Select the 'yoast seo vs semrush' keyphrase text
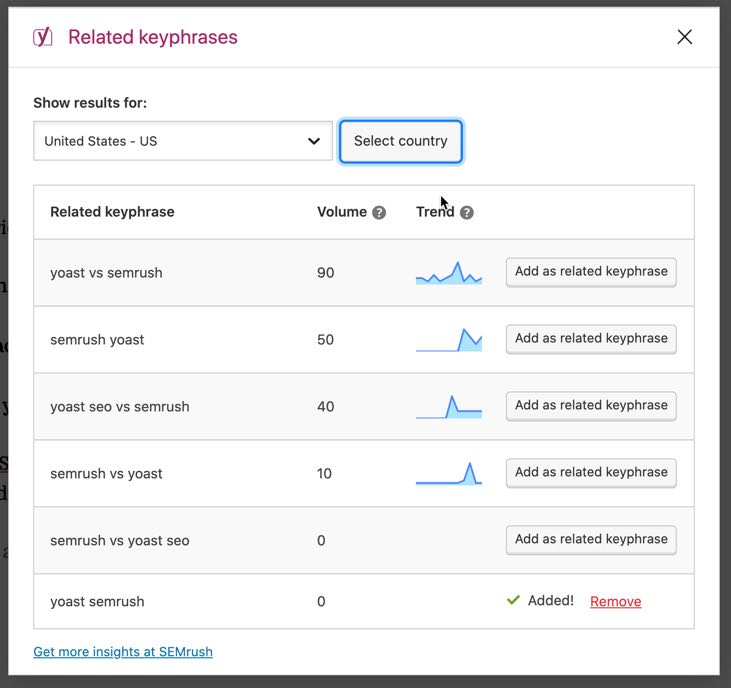This screenshot has height=688, width=731. coord(120,406)
